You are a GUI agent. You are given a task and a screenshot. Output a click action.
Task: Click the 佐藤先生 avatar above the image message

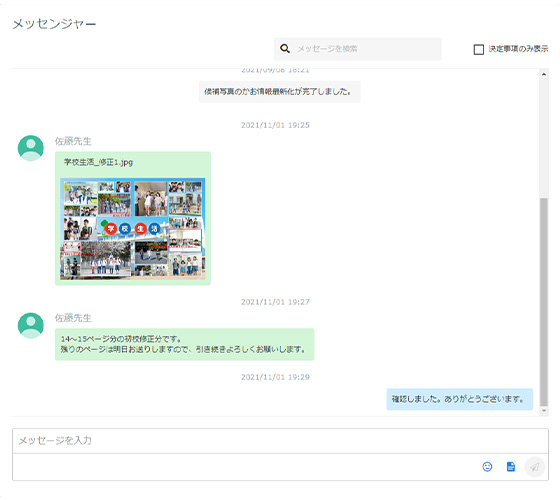[x=31, y=148]
